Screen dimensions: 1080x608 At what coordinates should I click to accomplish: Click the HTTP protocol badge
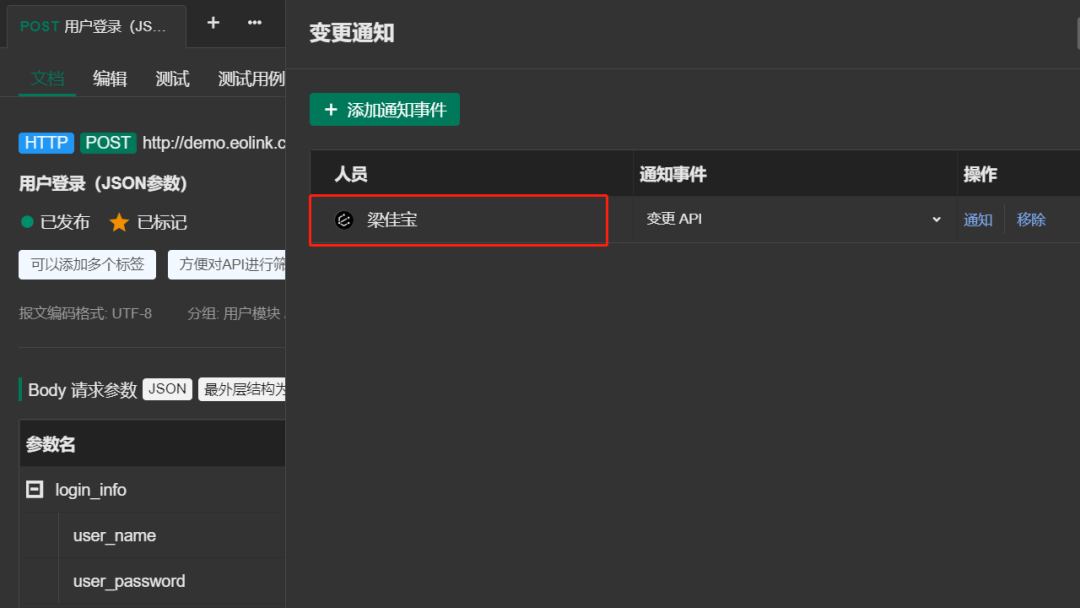coord(46,142)
